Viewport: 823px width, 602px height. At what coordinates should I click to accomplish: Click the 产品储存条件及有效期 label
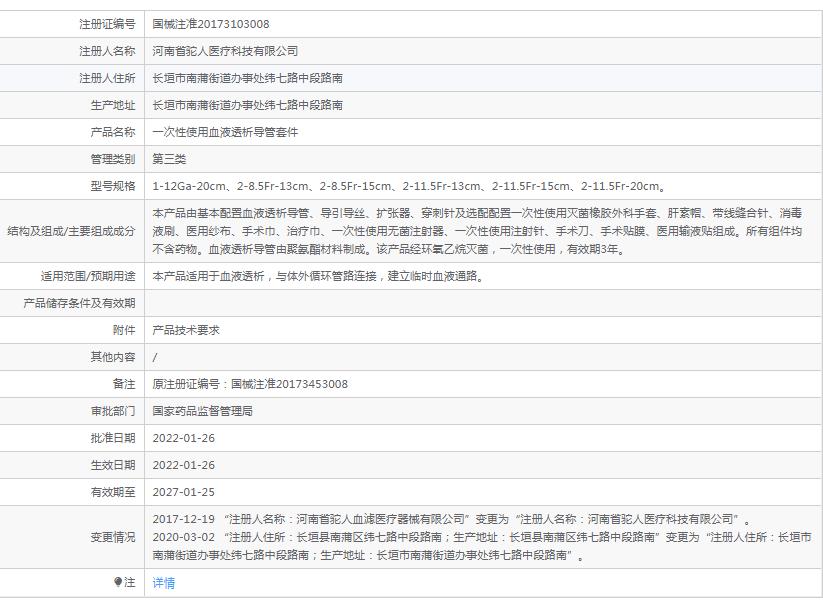click(x=79, y=303)
